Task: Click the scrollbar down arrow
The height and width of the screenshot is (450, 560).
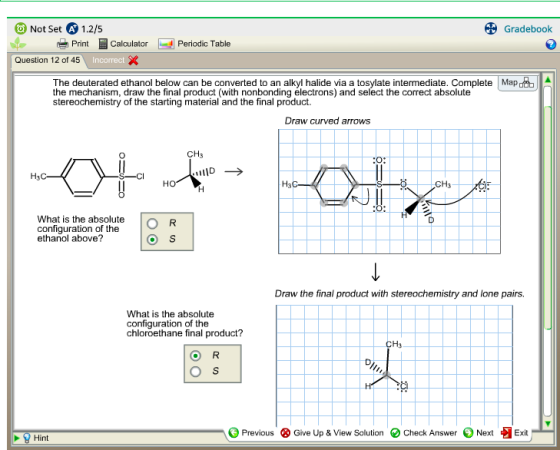Action: pos(548,424)
